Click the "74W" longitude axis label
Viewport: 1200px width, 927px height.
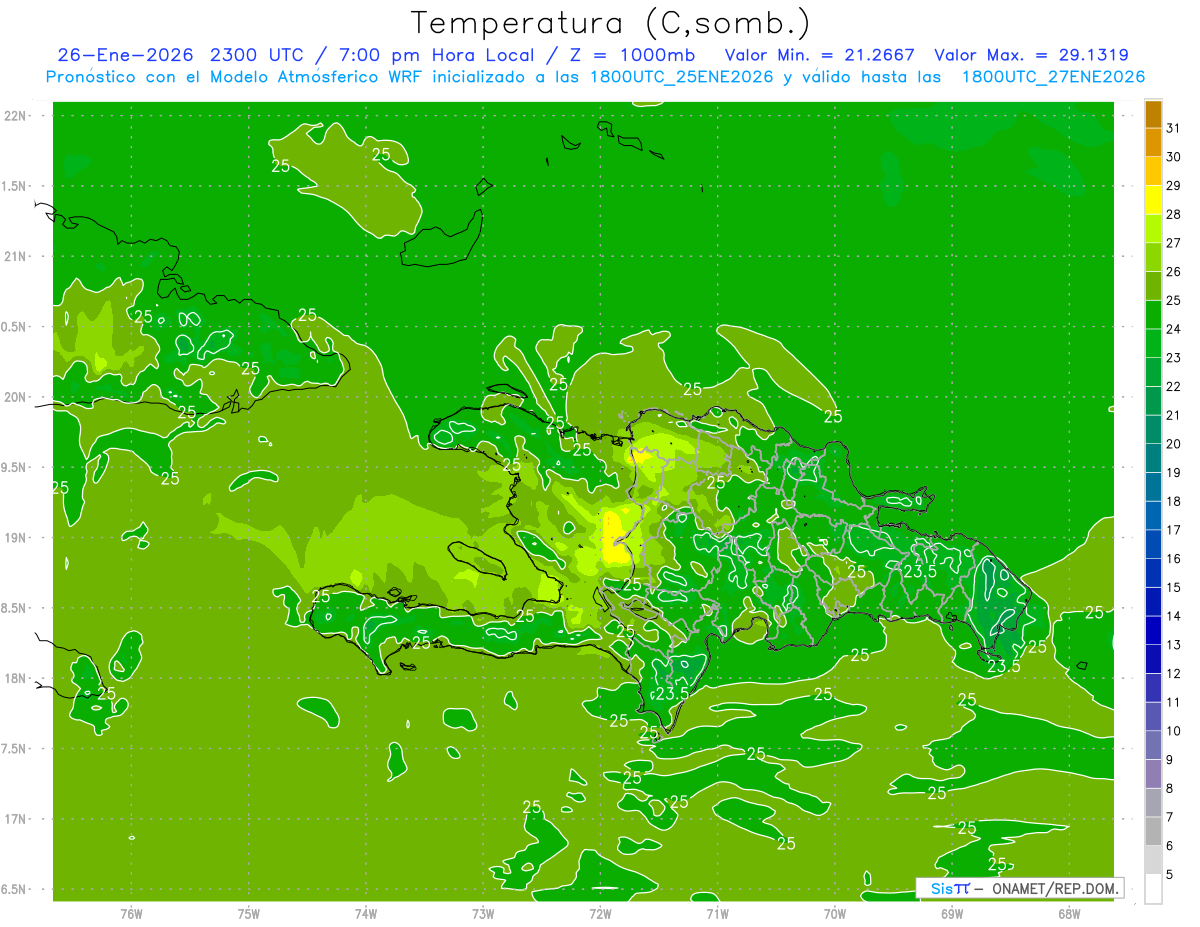click(366, 914)
